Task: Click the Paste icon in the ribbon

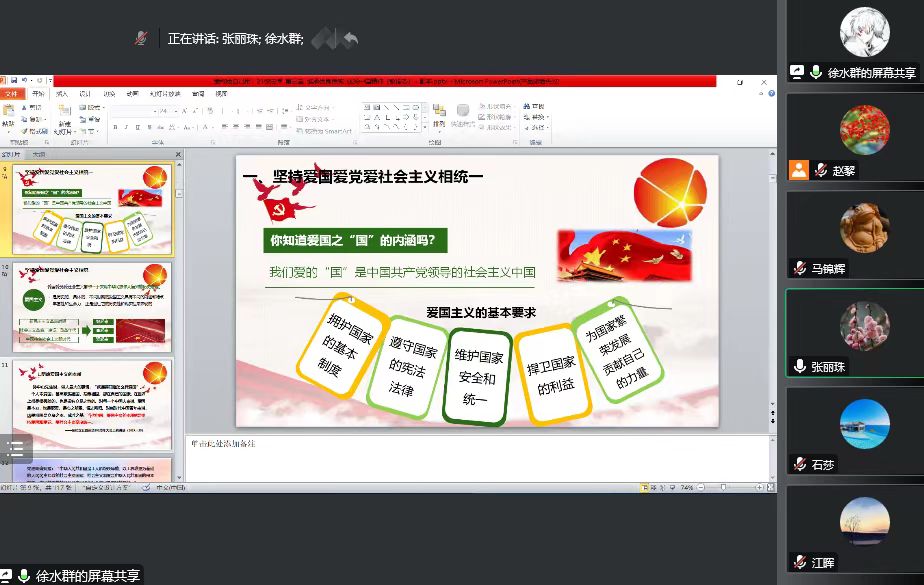Action: (11, 113)
